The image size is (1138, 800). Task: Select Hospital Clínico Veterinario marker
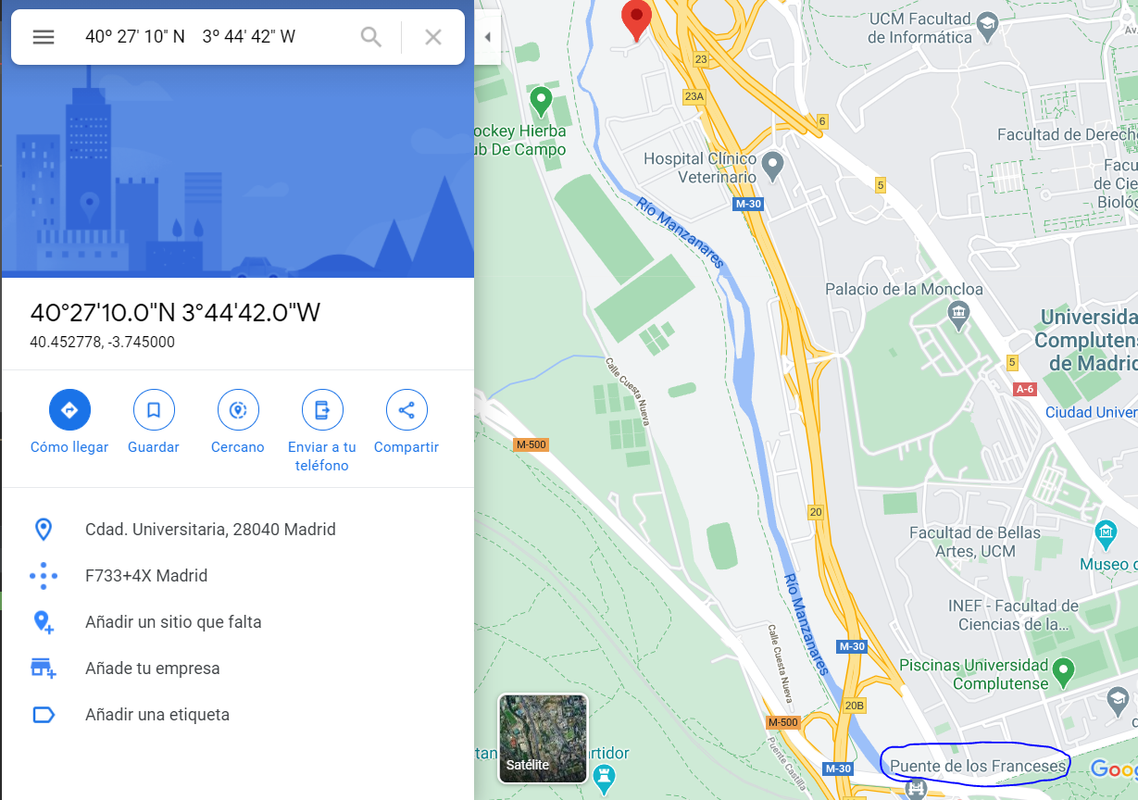tap(773, 166)
